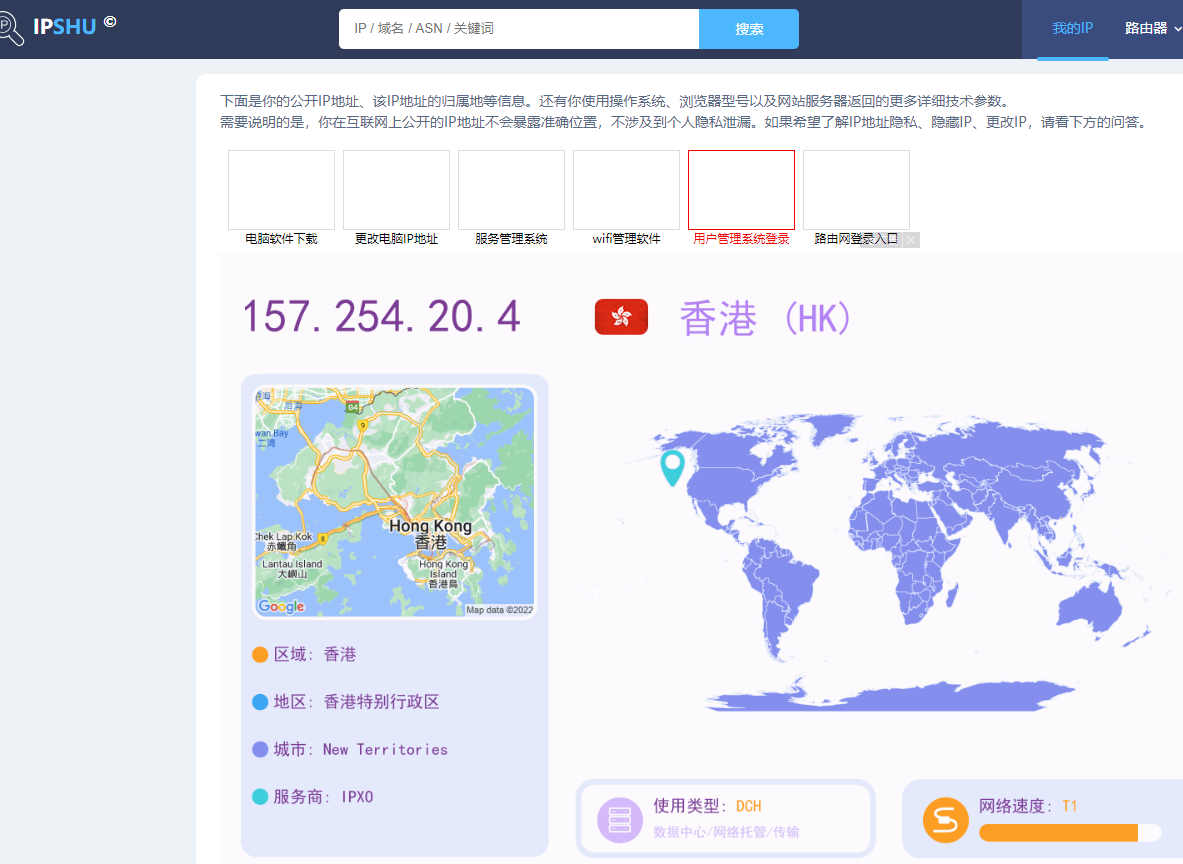
Task: Click the Hong Kong flag icon
Action: pyautogui.click(x=621, y=317)
